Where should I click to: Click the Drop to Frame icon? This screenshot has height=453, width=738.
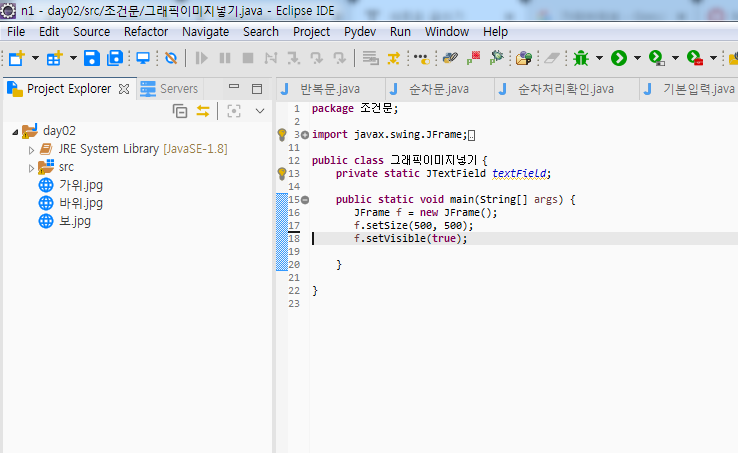click(x=370, y=58)
